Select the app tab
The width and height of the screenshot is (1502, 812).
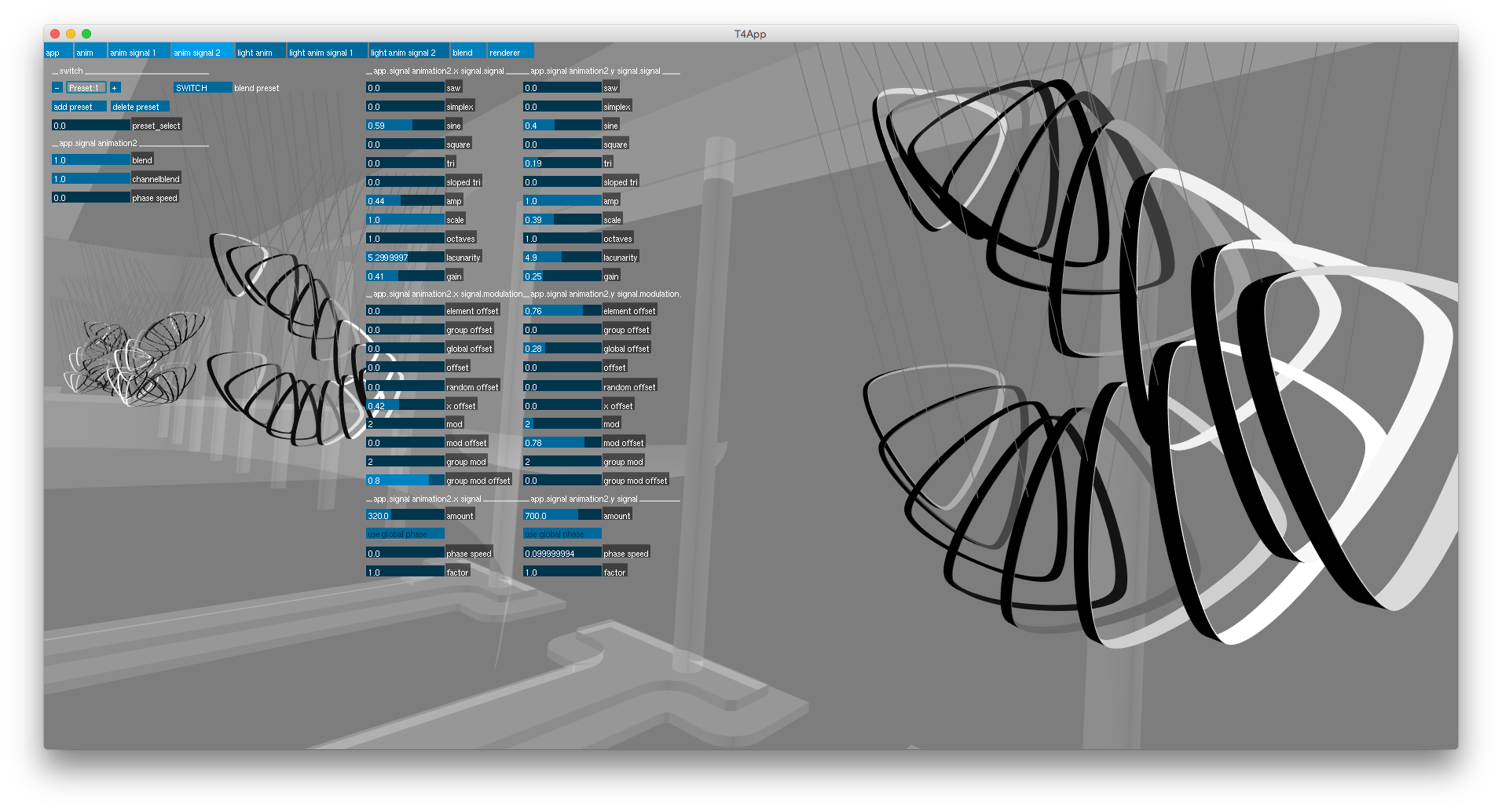[53, 51]
